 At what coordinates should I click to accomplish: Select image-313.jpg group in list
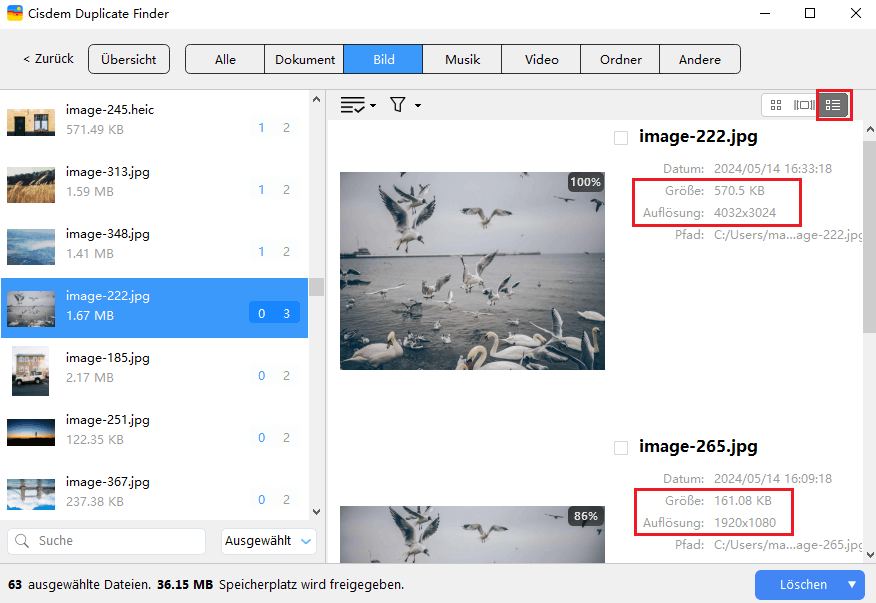click(x=154, y=184)
